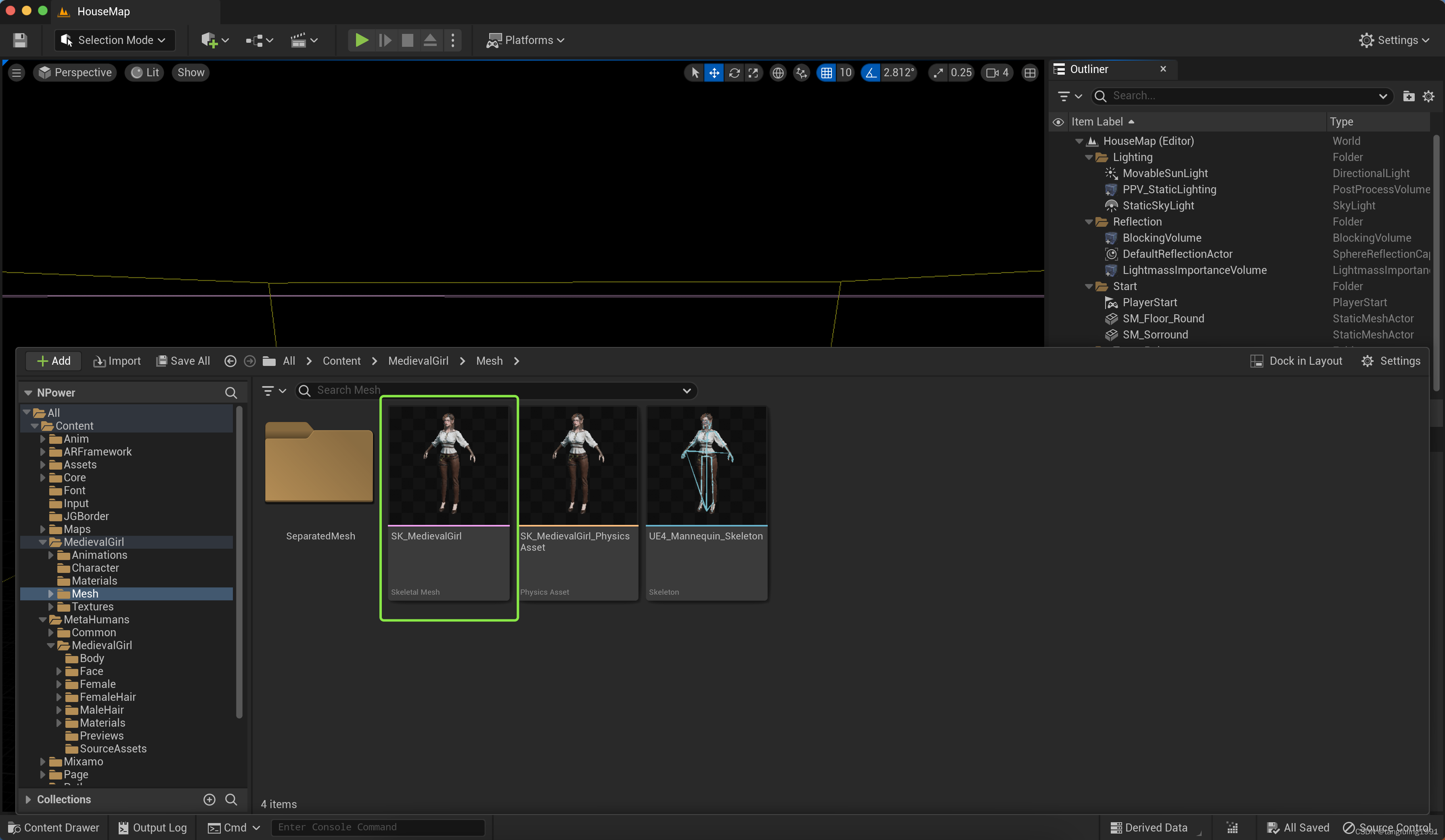Navigate forward in Content Browser history

tap(249, 361)
